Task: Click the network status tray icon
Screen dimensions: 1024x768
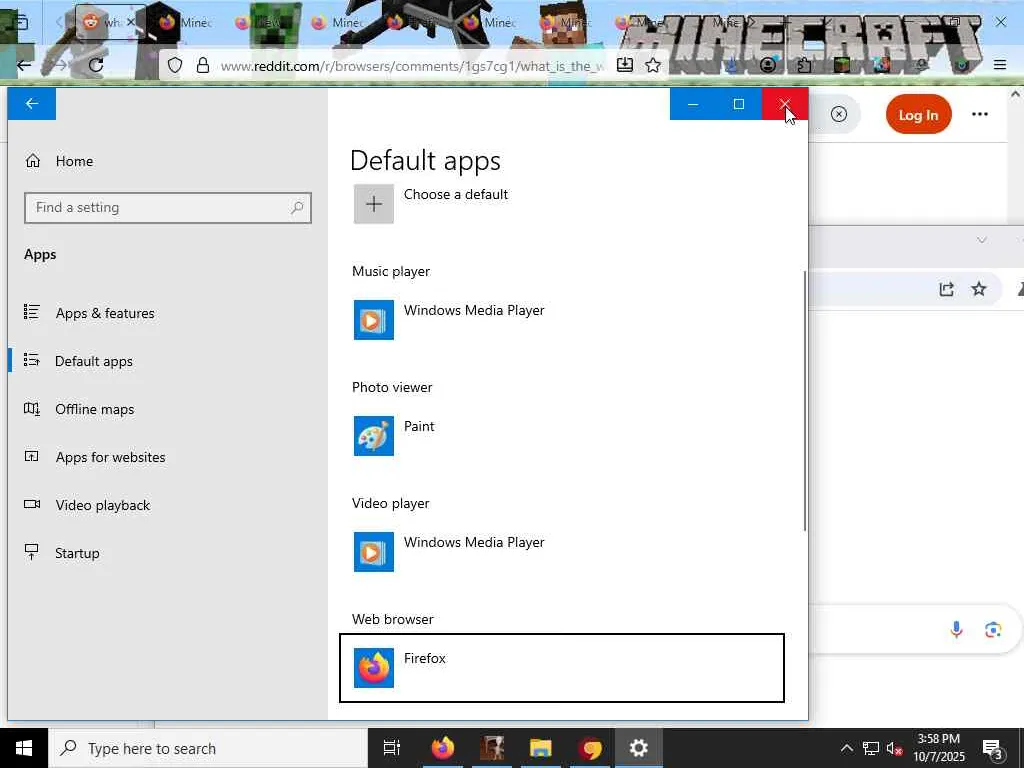Action: 871,748
